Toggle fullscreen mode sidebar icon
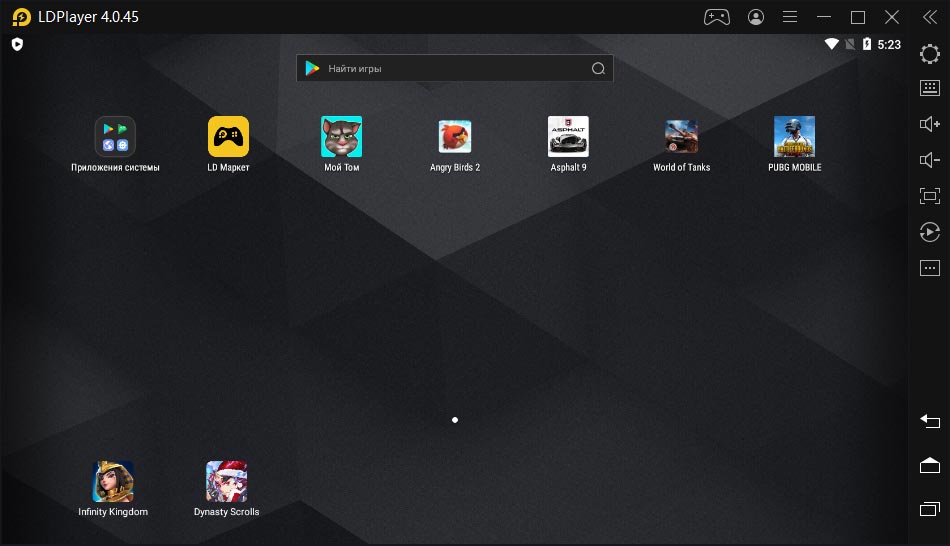950x546 pixels. coord(930,196)
